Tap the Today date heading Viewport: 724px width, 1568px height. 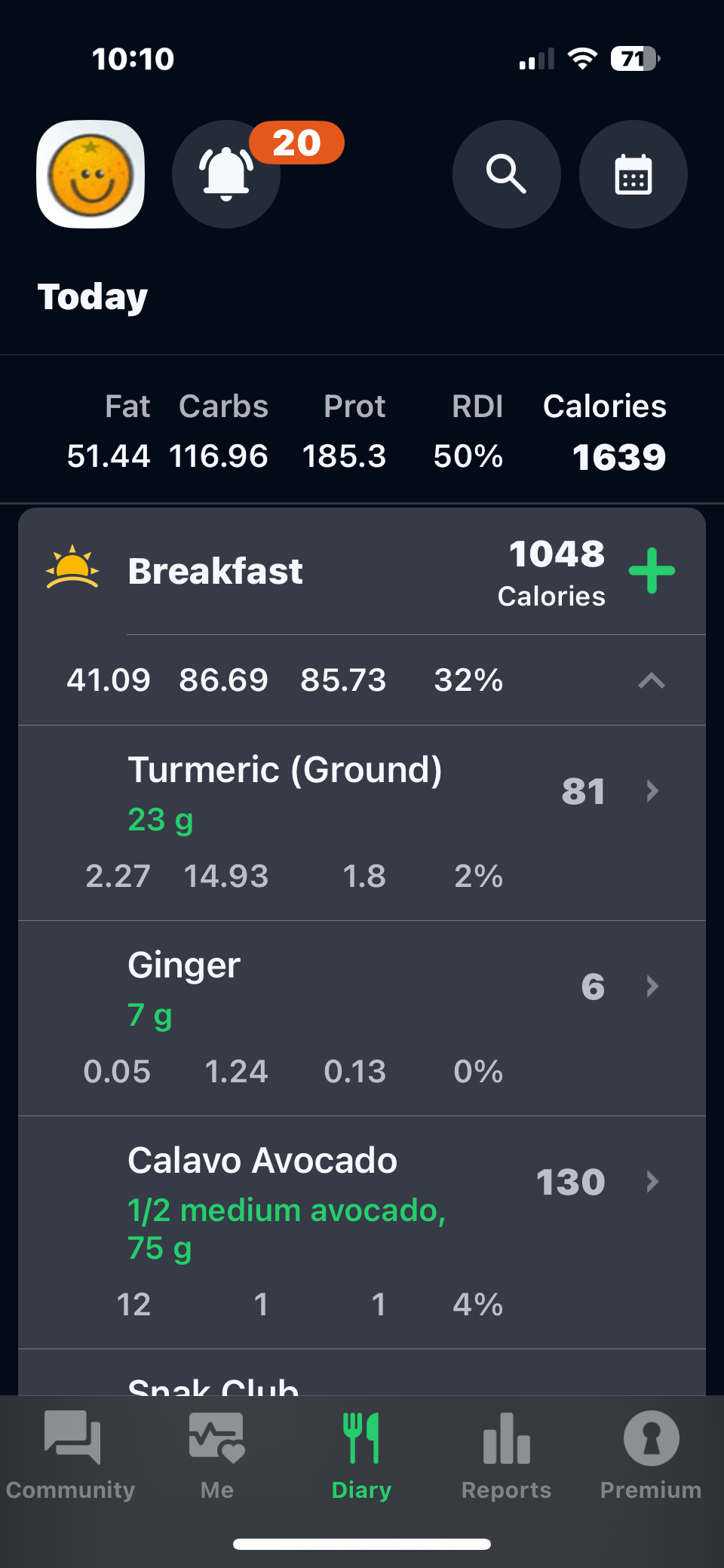coord(93,297)
